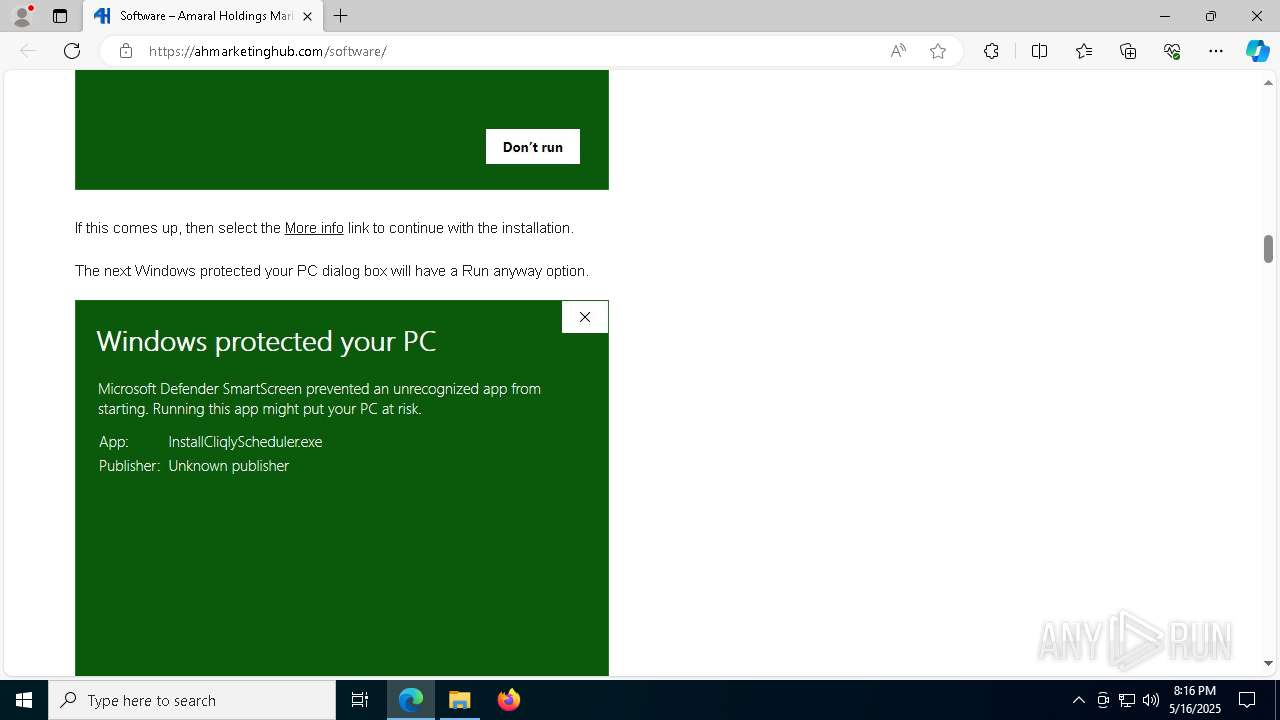Select the Software – Amaral Holdings tab
The image size is (1280, 720).
[203, 16]
